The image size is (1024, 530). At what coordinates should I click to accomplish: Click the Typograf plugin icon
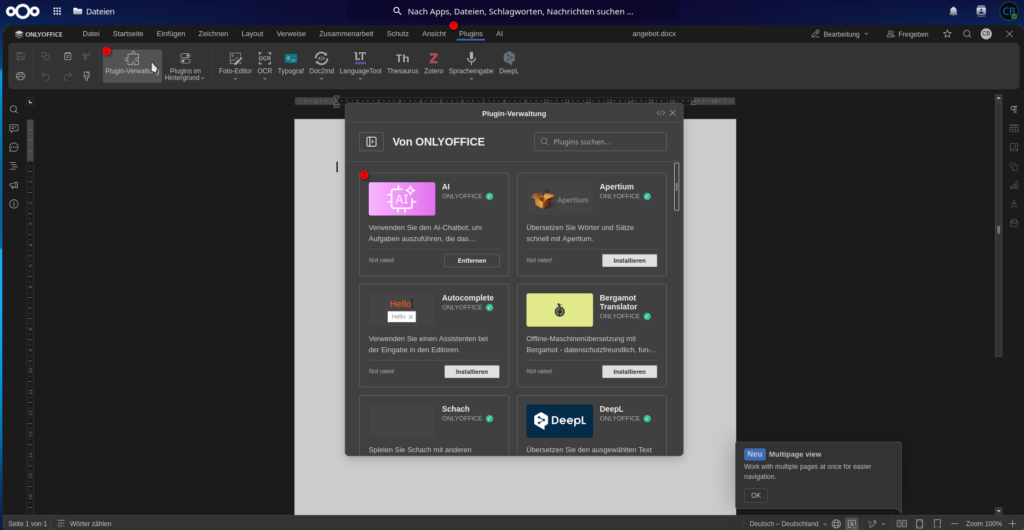tap(291, 59)
